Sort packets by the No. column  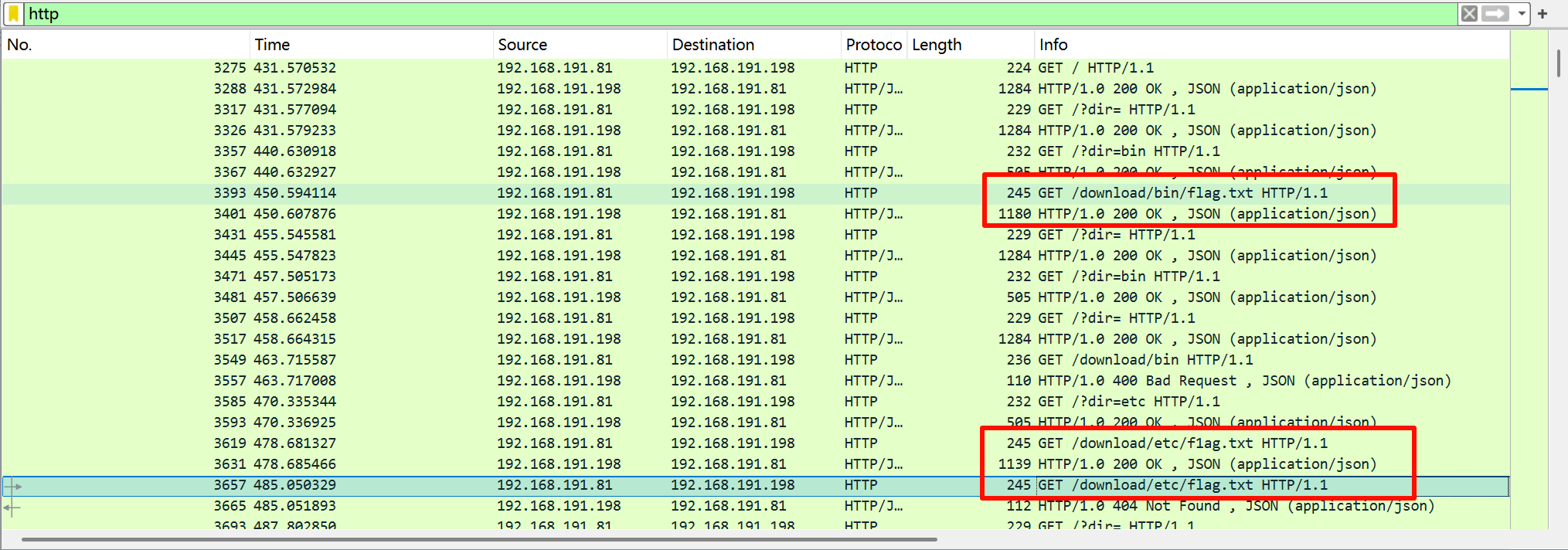pyautogui.click(x=124, y=45)
